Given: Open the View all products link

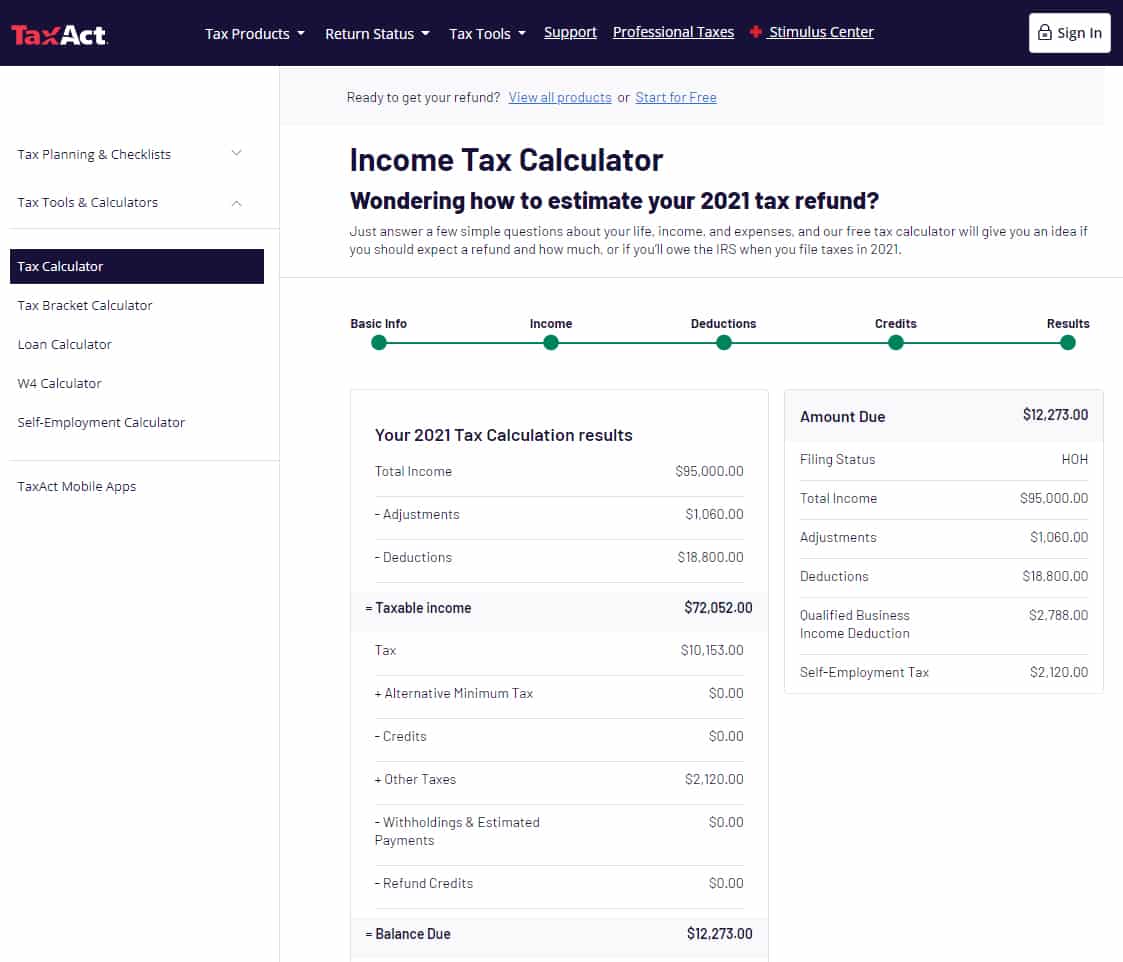Looking at the screenshot, I should 560,97.
